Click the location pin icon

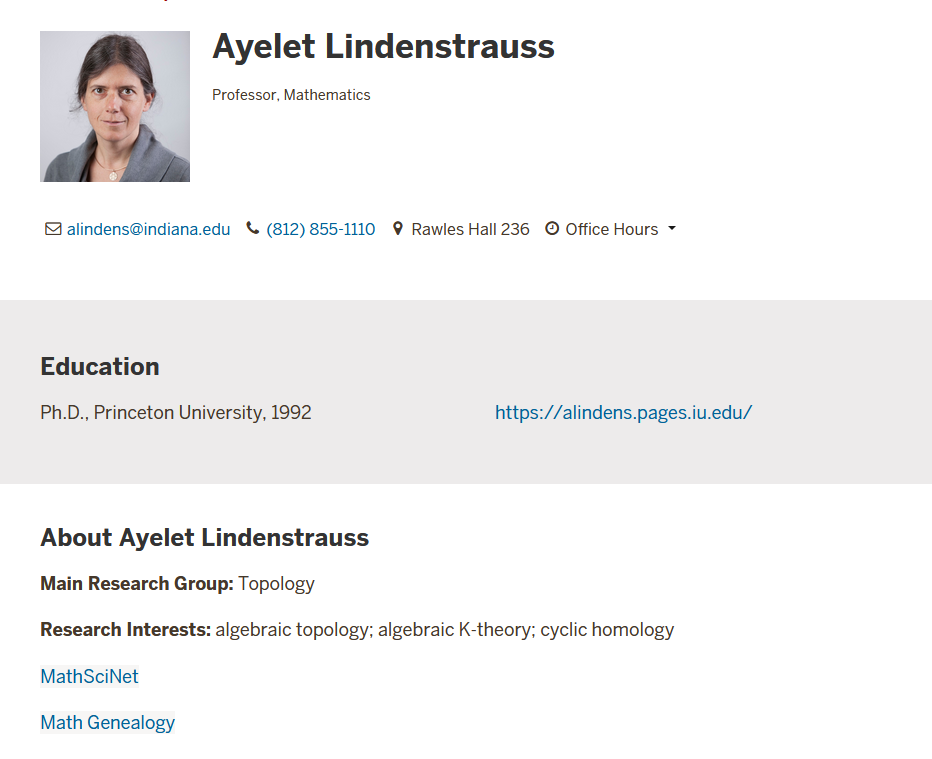click(398, 229)
